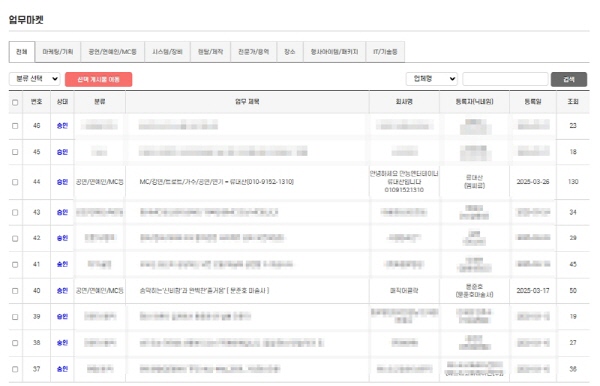Focus the search text field beside 업체명
600x386 pixels.
(505, 79)
